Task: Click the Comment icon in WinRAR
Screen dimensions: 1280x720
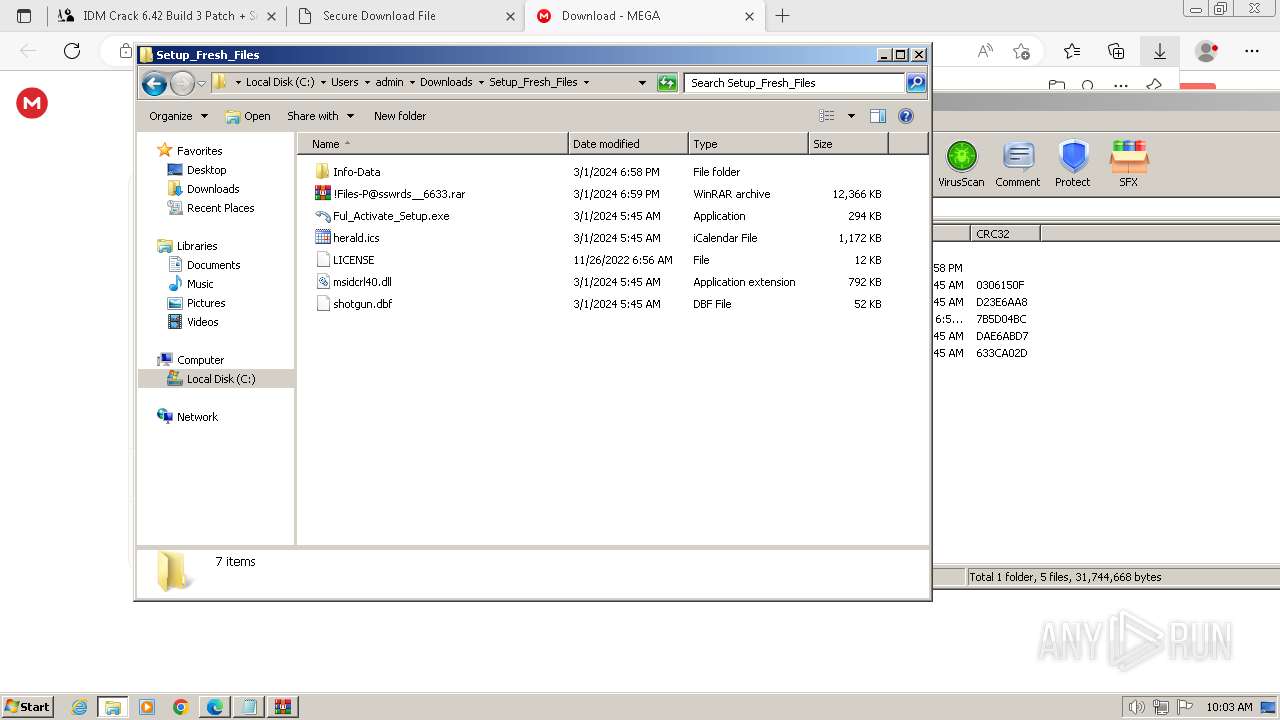Action: tap(1018, 164)
